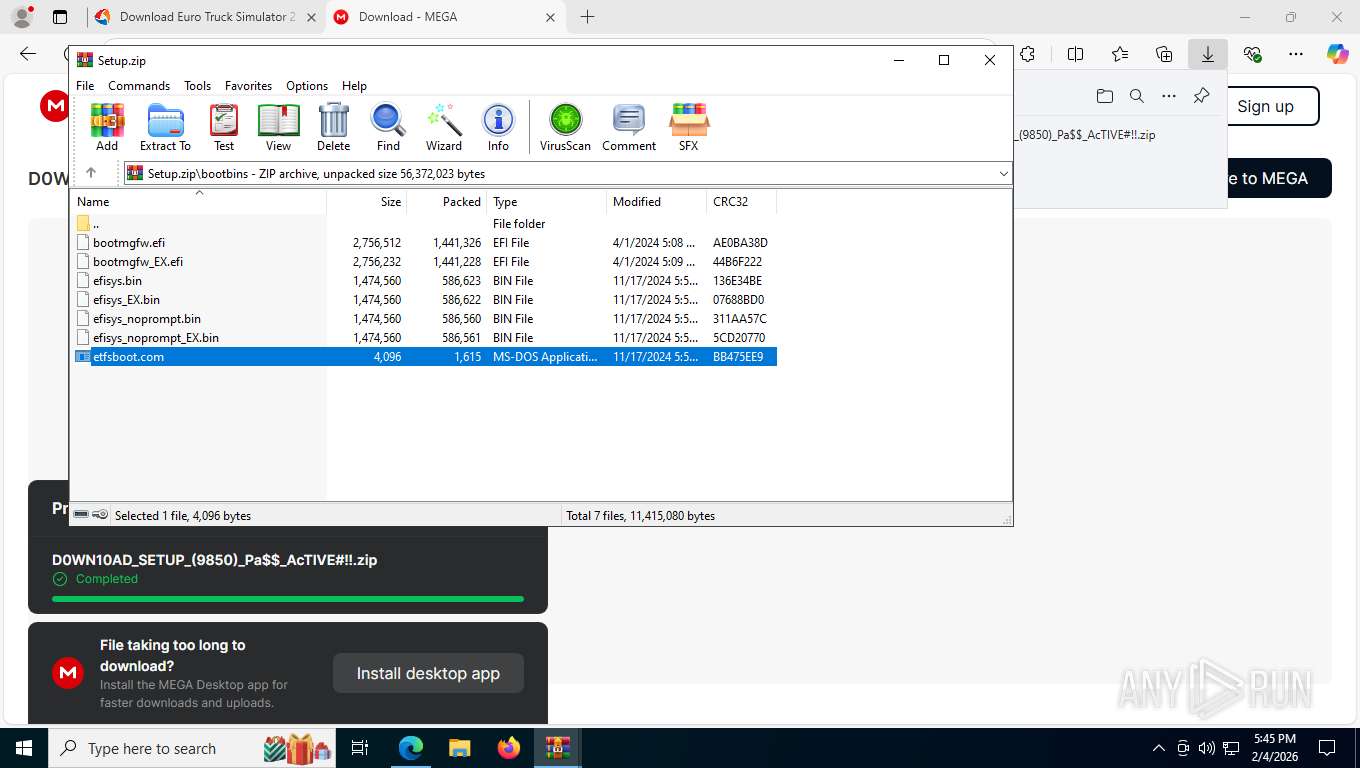Image resolution: width=1360 pixels, height=768 pixels.
Task: Show hidden system tray icons
Action: [x=1159, y=748]
